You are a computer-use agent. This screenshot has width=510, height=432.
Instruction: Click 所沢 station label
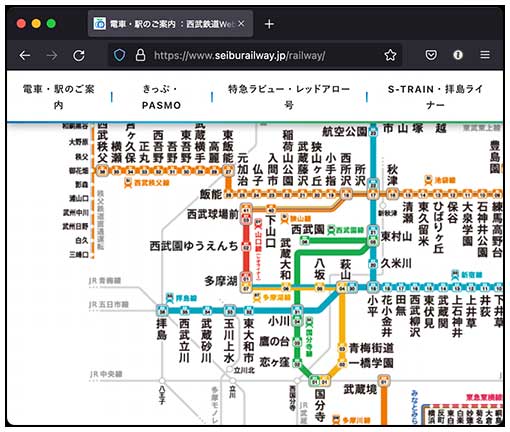[360, 175]
